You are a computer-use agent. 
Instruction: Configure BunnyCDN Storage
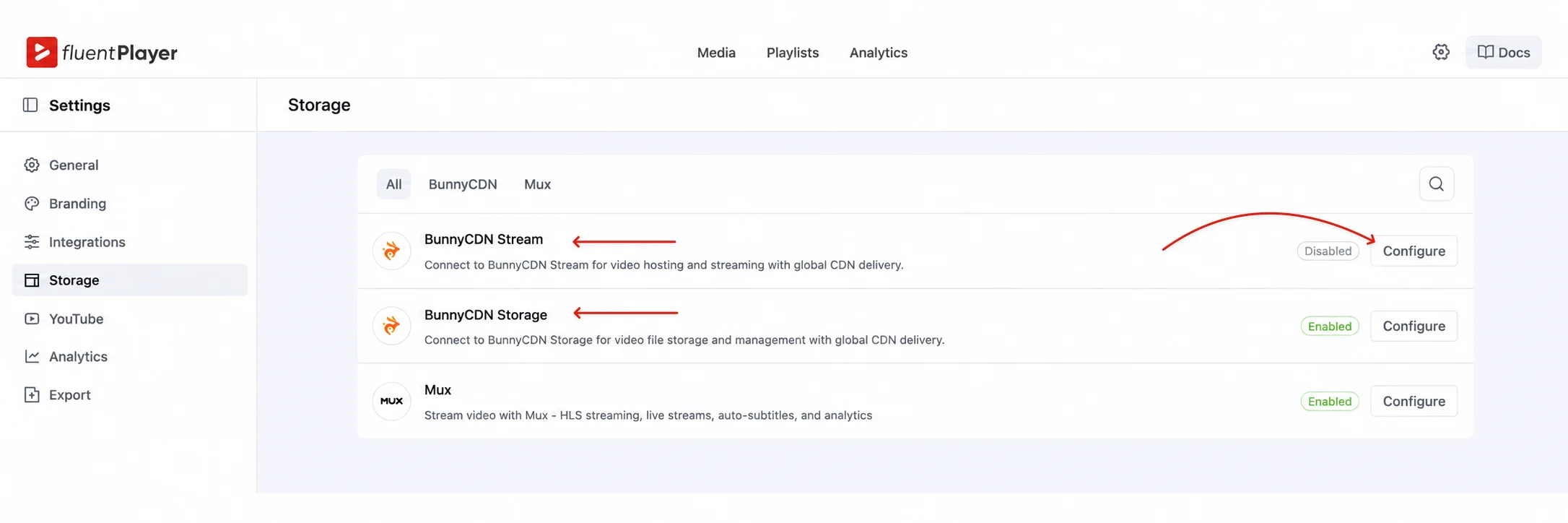(x=1414, y=326)
